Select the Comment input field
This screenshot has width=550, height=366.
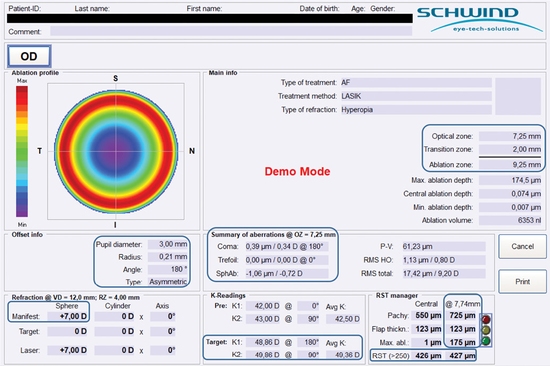[231, 31]
